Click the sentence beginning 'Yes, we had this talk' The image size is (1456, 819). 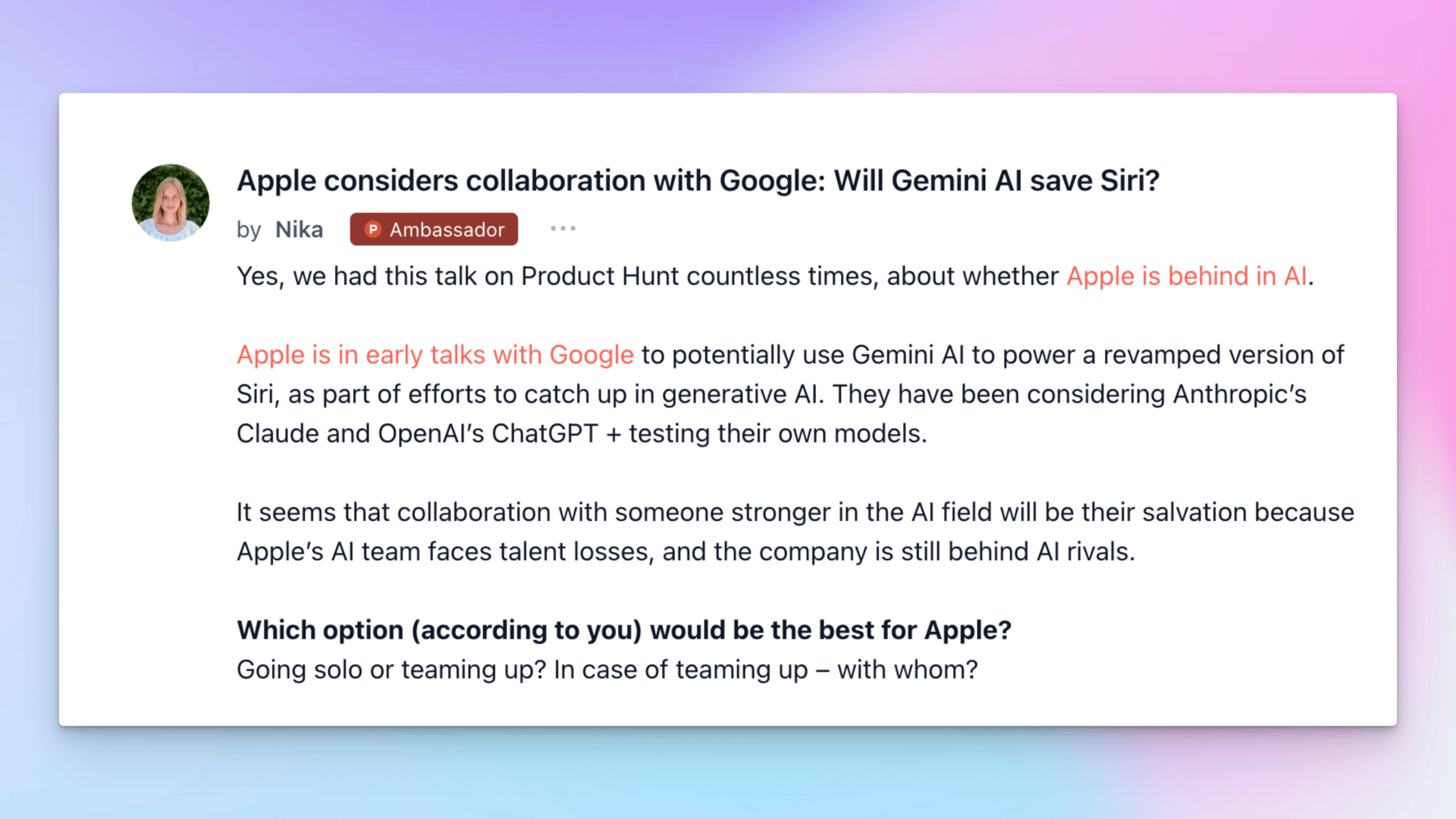[775, 276]
